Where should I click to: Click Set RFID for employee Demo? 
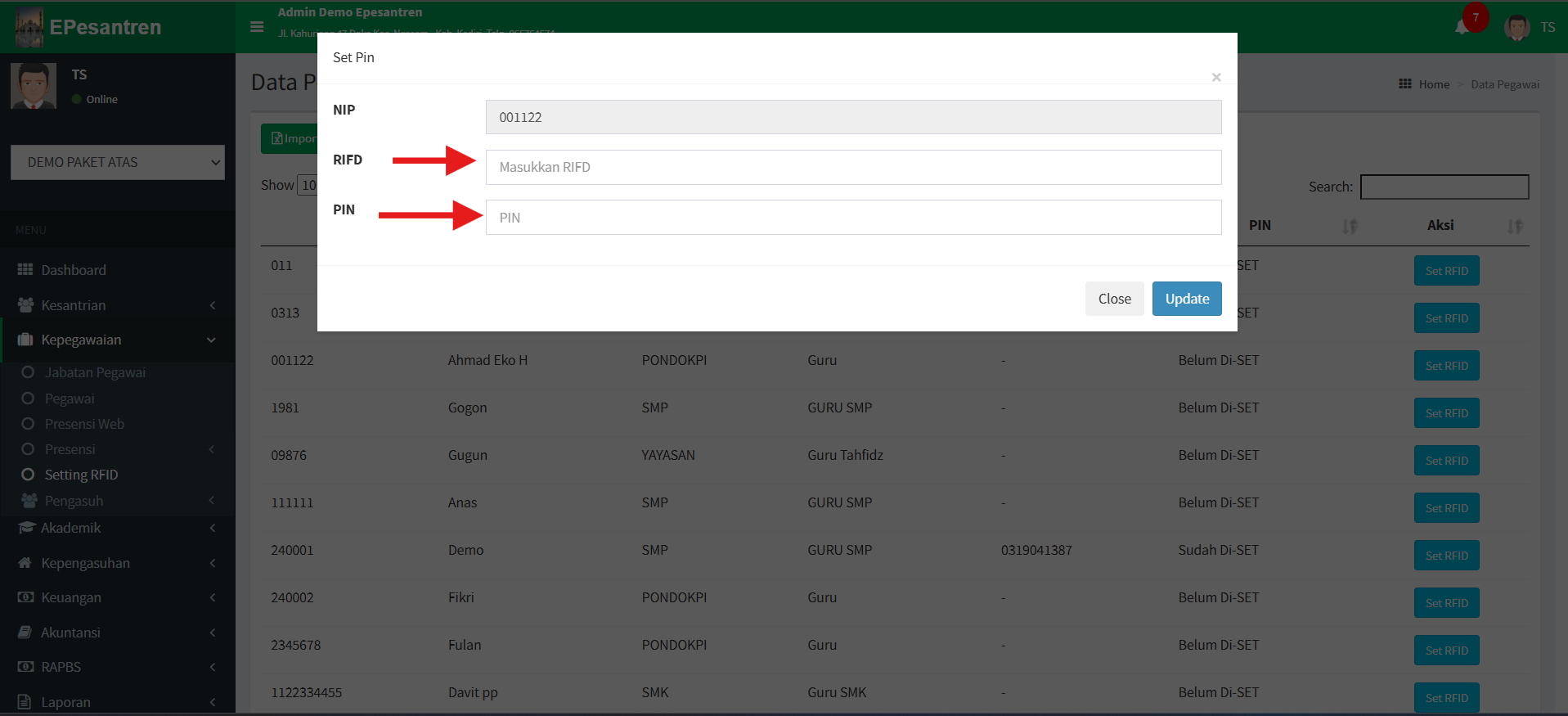point(1445,556)
